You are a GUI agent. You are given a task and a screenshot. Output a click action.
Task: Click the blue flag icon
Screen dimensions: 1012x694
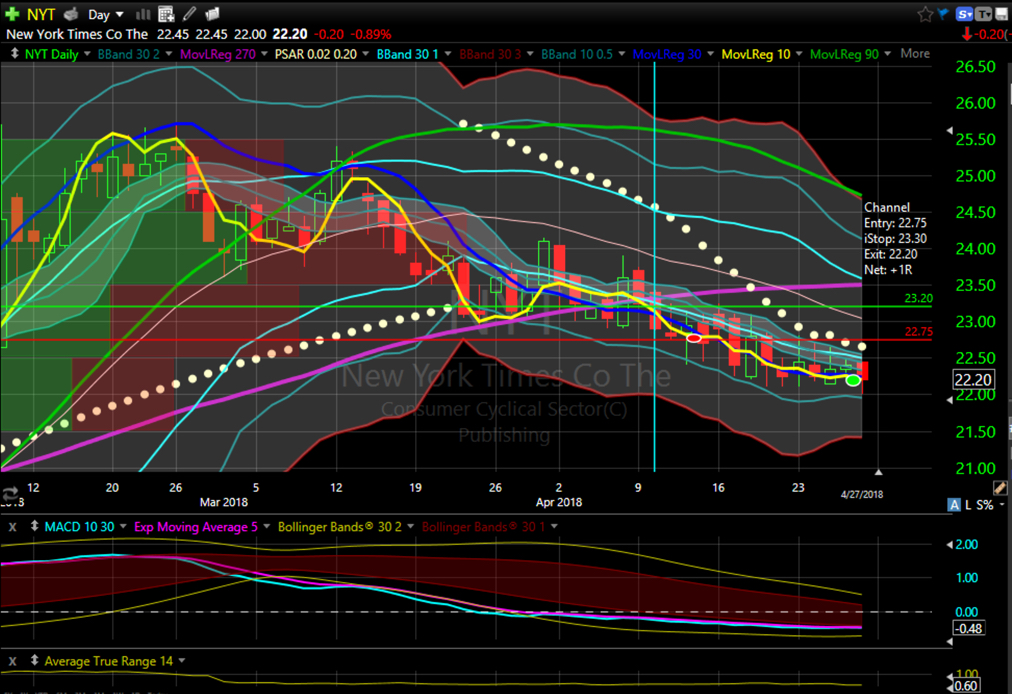click(943, 14)
